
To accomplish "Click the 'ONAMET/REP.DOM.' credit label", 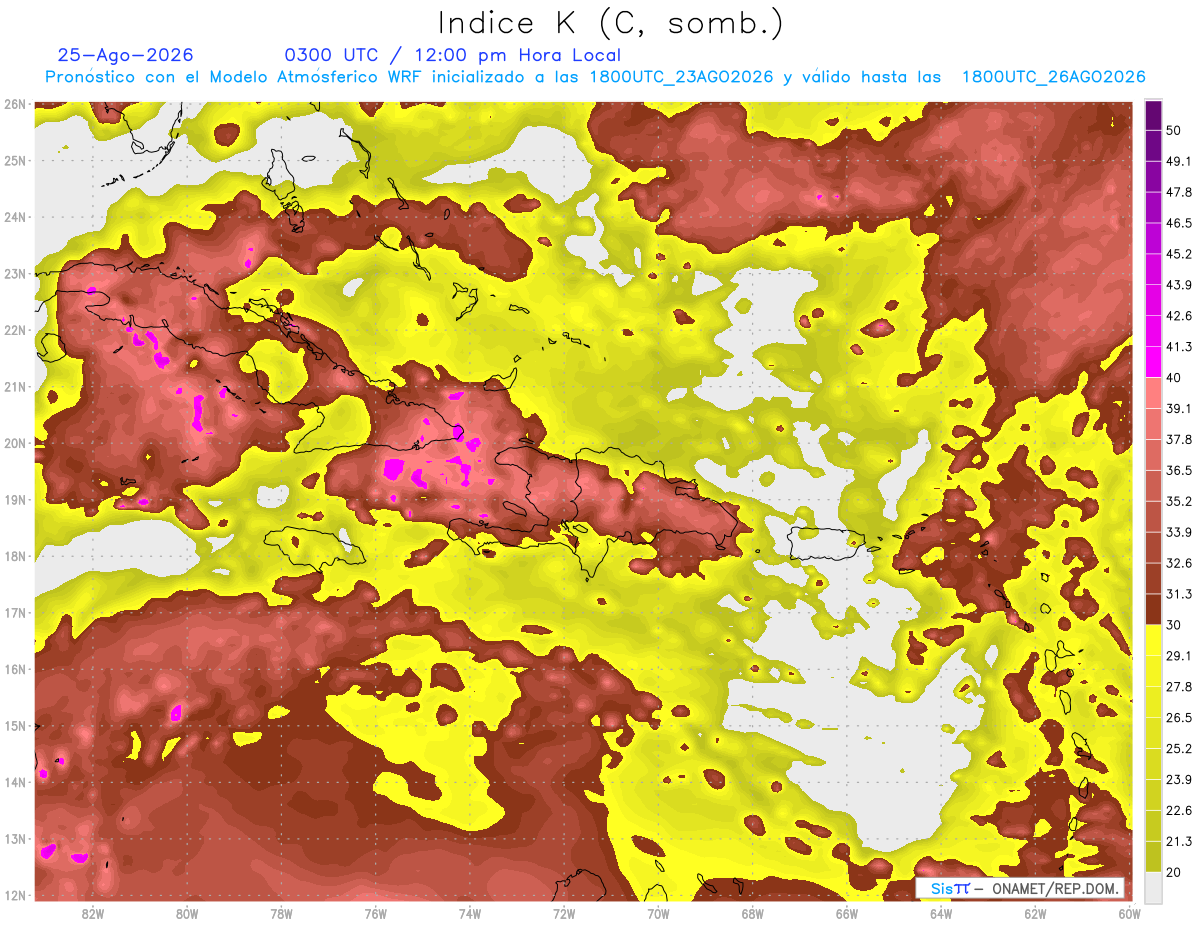I will [1056, 889].
